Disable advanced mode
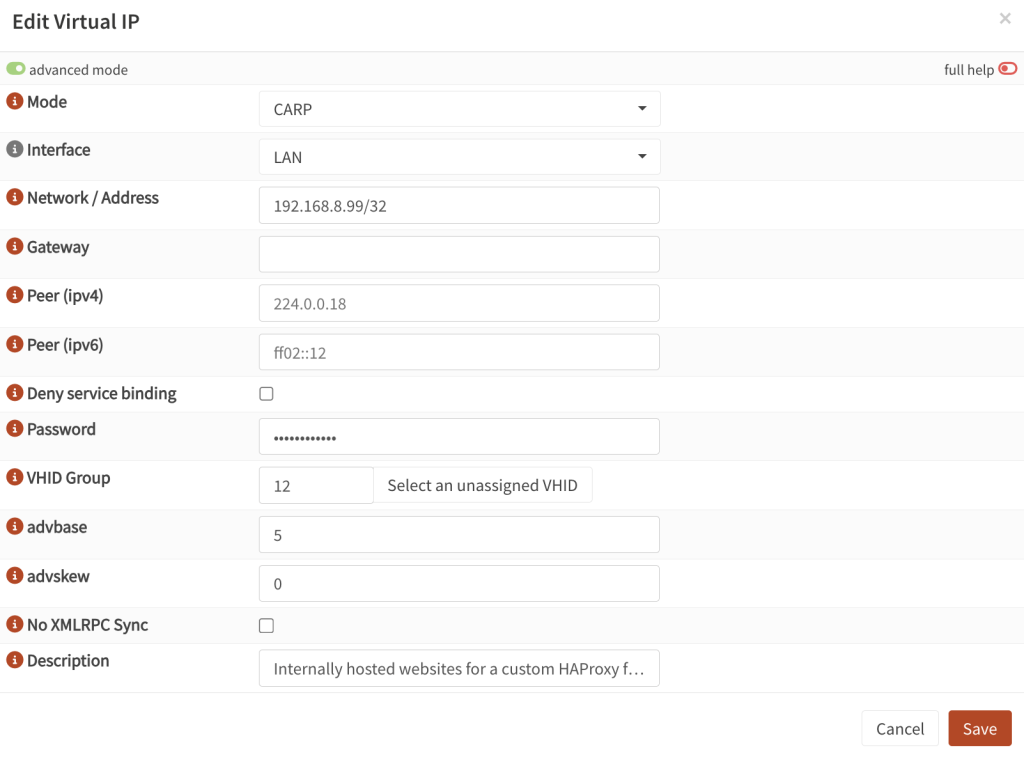The image size is (1024, 757). tap(16, 69)
